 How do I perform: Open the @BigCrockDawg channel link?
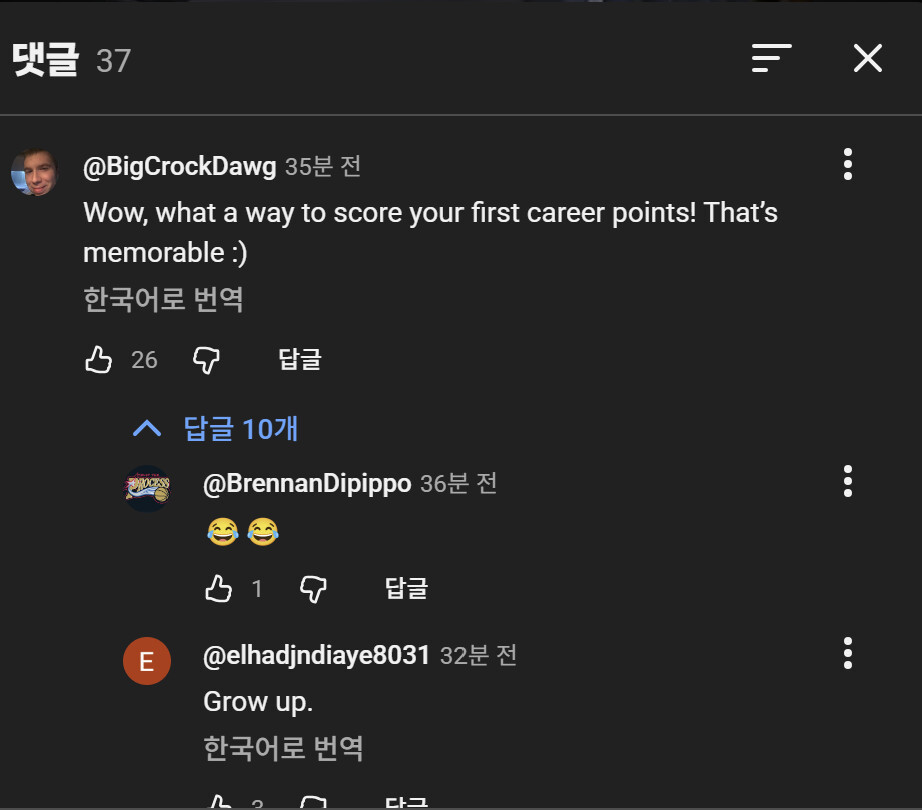180,167
